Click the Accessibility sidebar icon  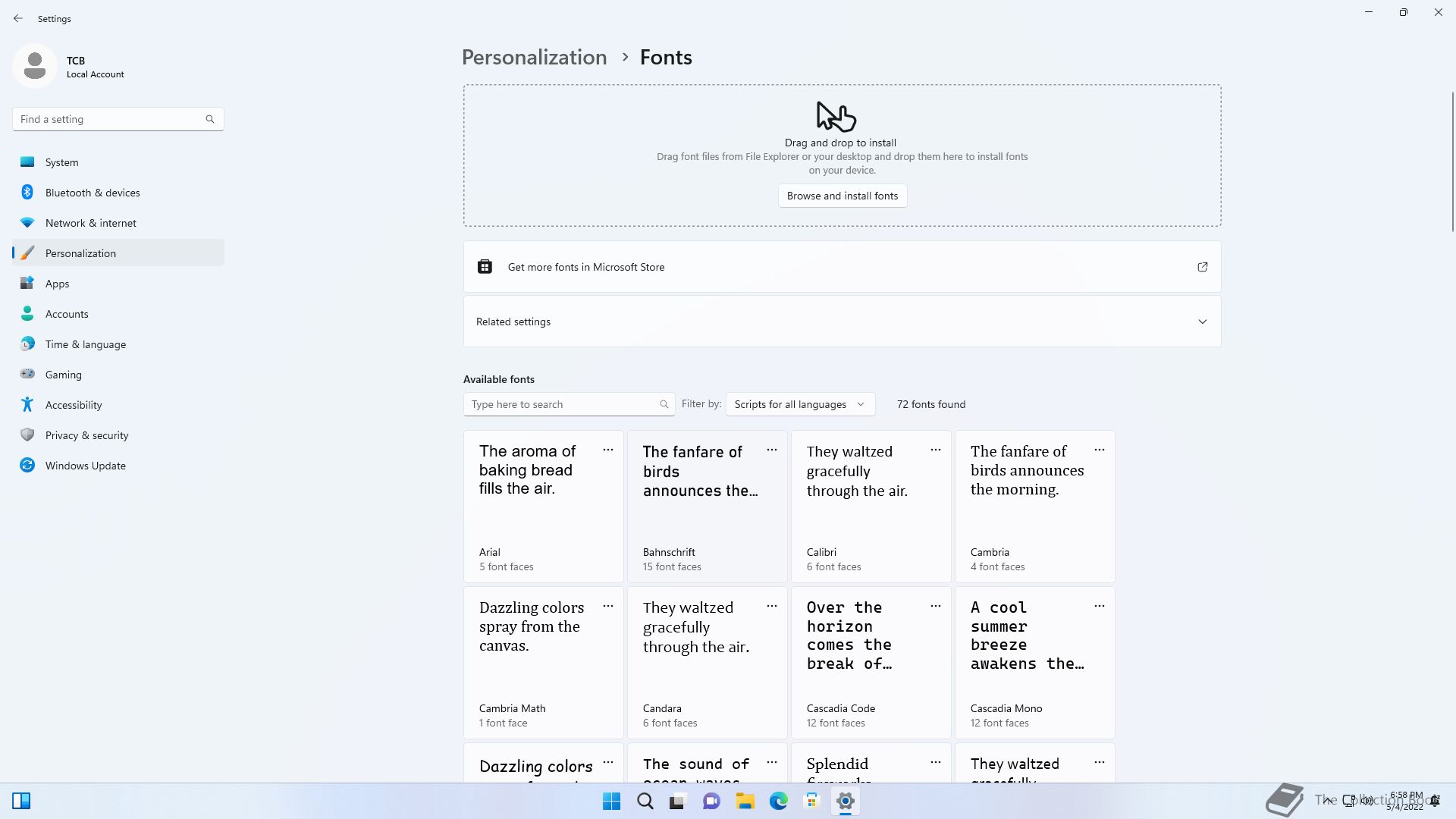27,405
